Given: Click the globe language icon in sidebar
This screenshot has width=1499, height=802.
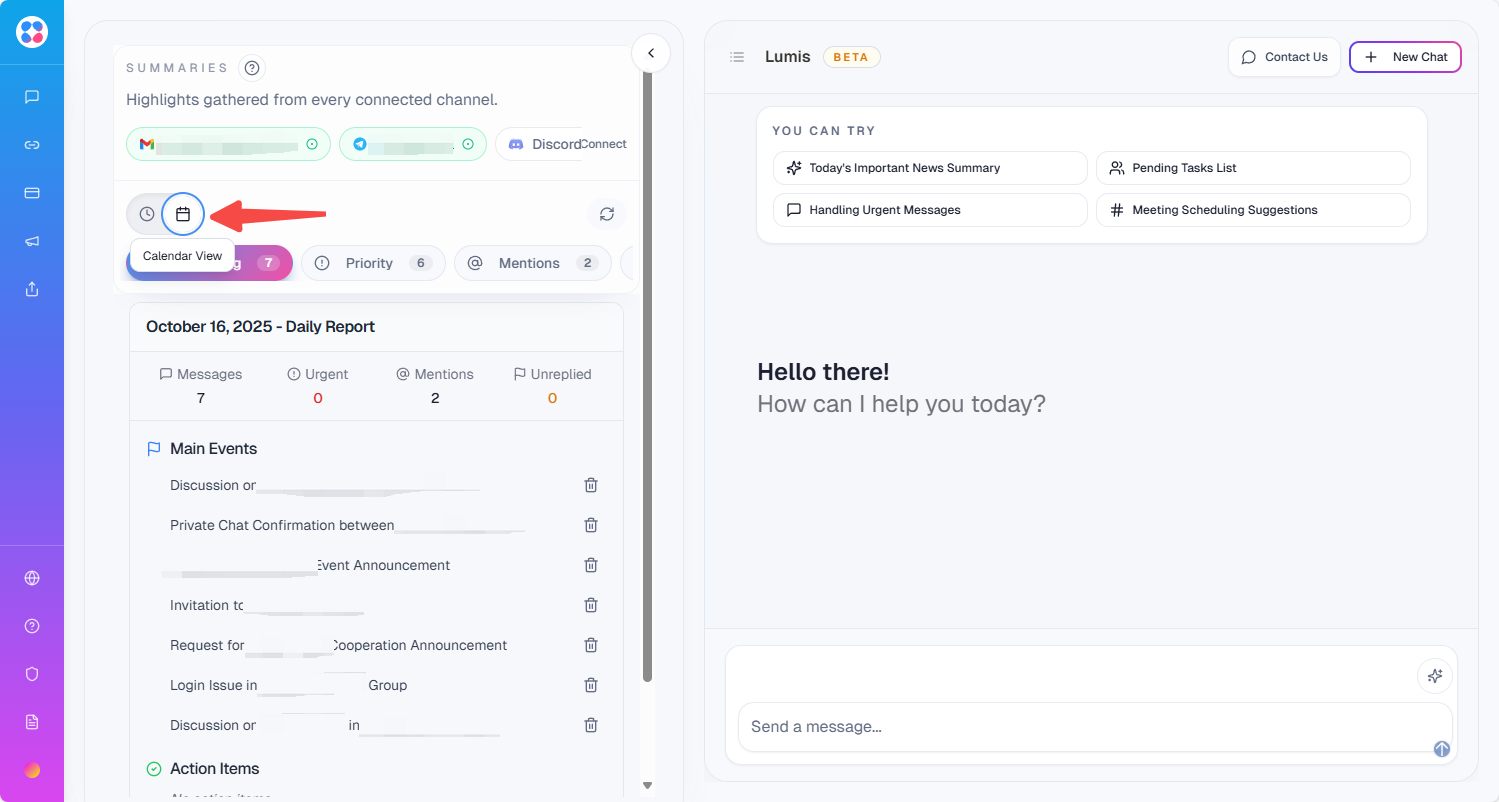Looking at the screenshot, I should [x=32, y=578].
